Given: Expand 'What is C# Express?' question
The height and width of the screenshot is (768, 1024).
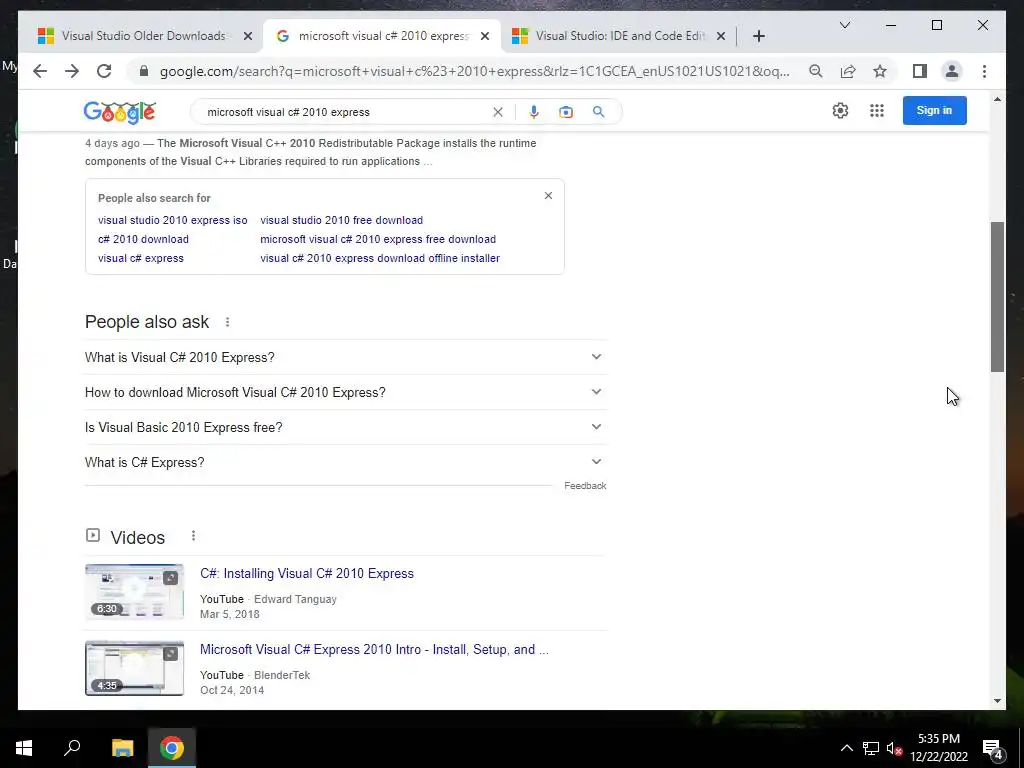Looking at the screenshot, I should pyautogui.click(x=346, y=462).
